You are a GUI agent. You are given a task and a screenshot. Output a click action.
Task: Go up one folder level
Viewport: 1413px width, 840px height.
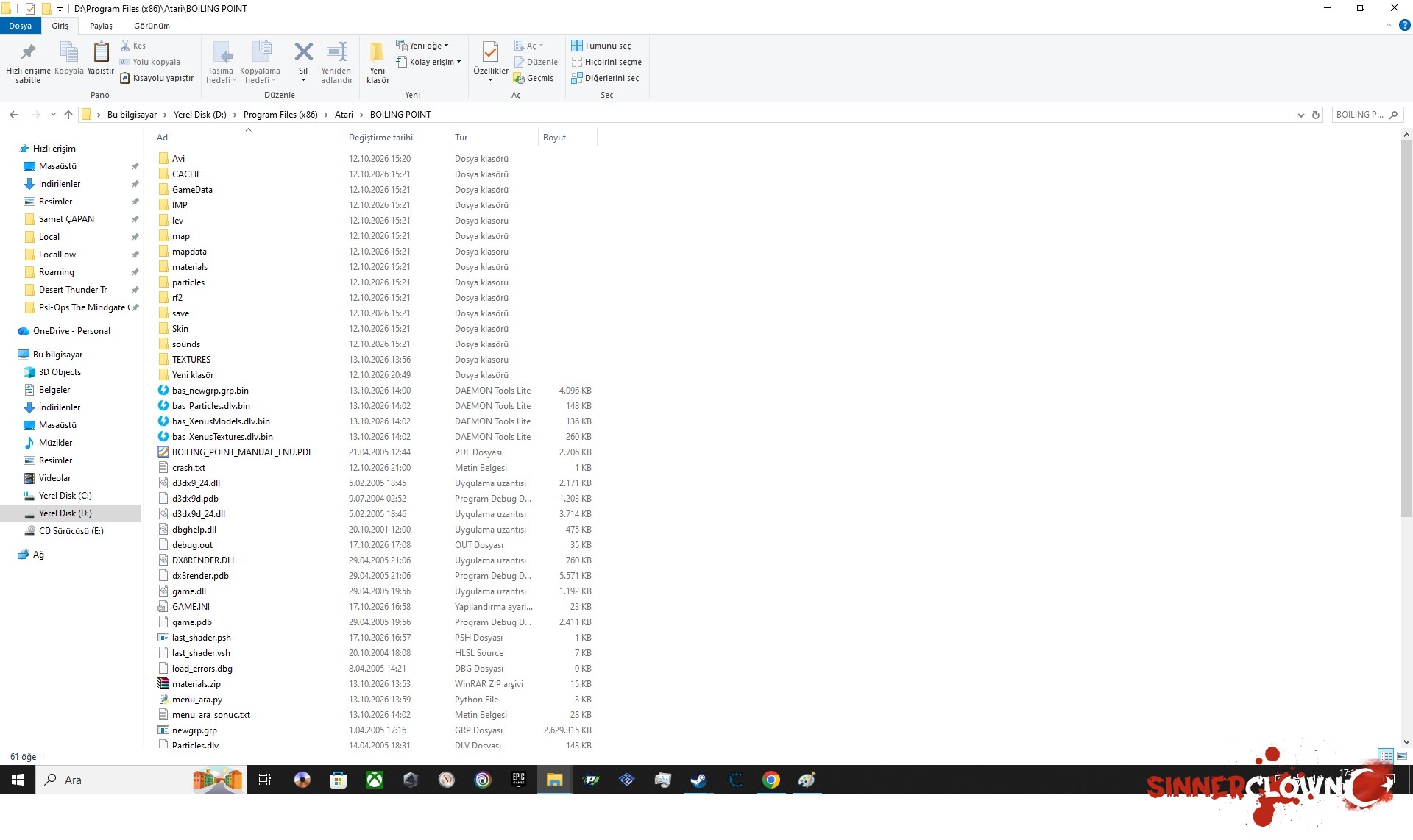point(68,115)
